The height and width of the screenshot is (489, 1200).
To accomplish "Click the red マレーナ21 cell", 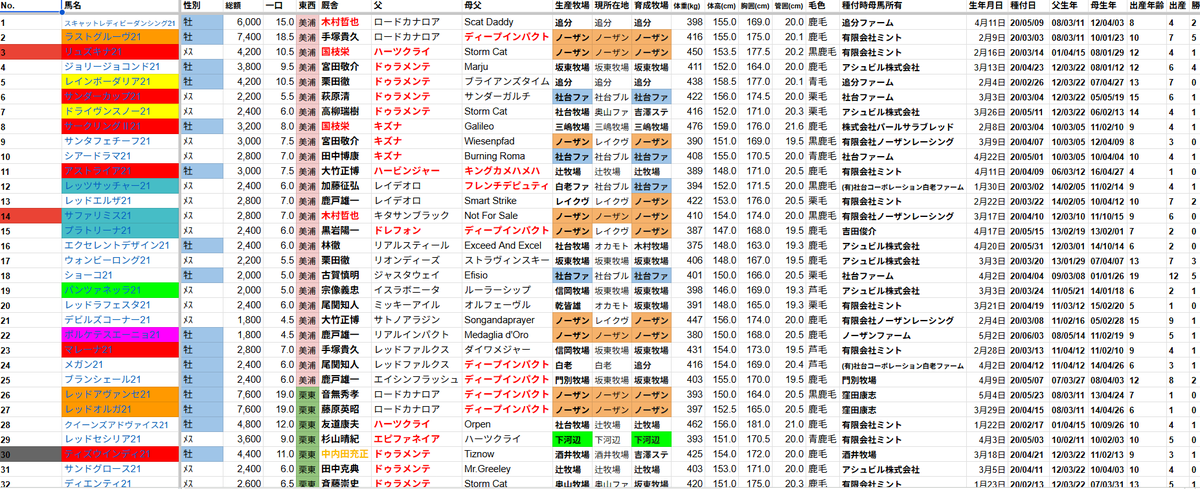I will tap(121, 350).
